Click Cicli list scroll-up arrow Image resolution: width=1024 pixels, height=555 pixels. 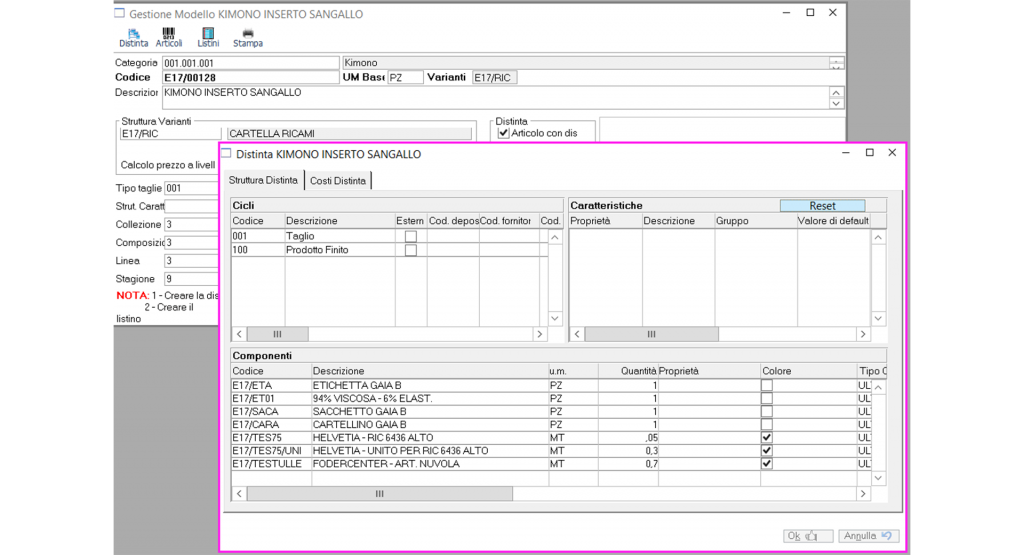click(554, 238)
